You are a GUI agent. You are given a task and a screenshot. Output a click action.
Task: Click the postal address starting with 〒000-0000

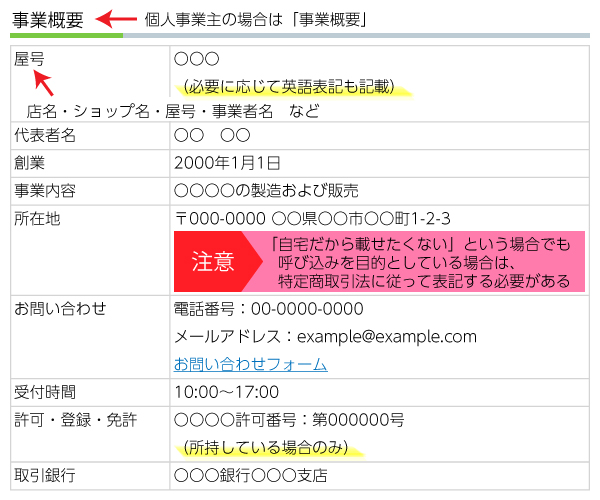coord(312,218)
